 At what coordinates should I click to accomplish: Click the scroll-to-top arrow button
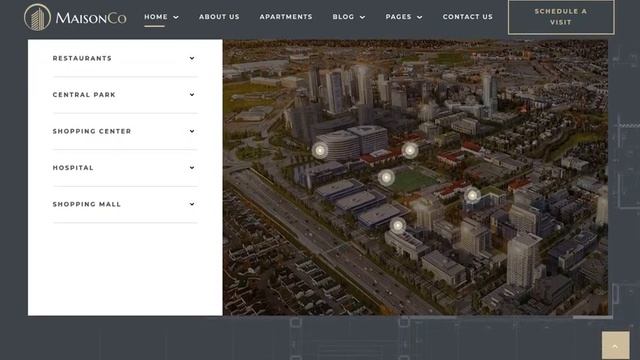[616, 345]
